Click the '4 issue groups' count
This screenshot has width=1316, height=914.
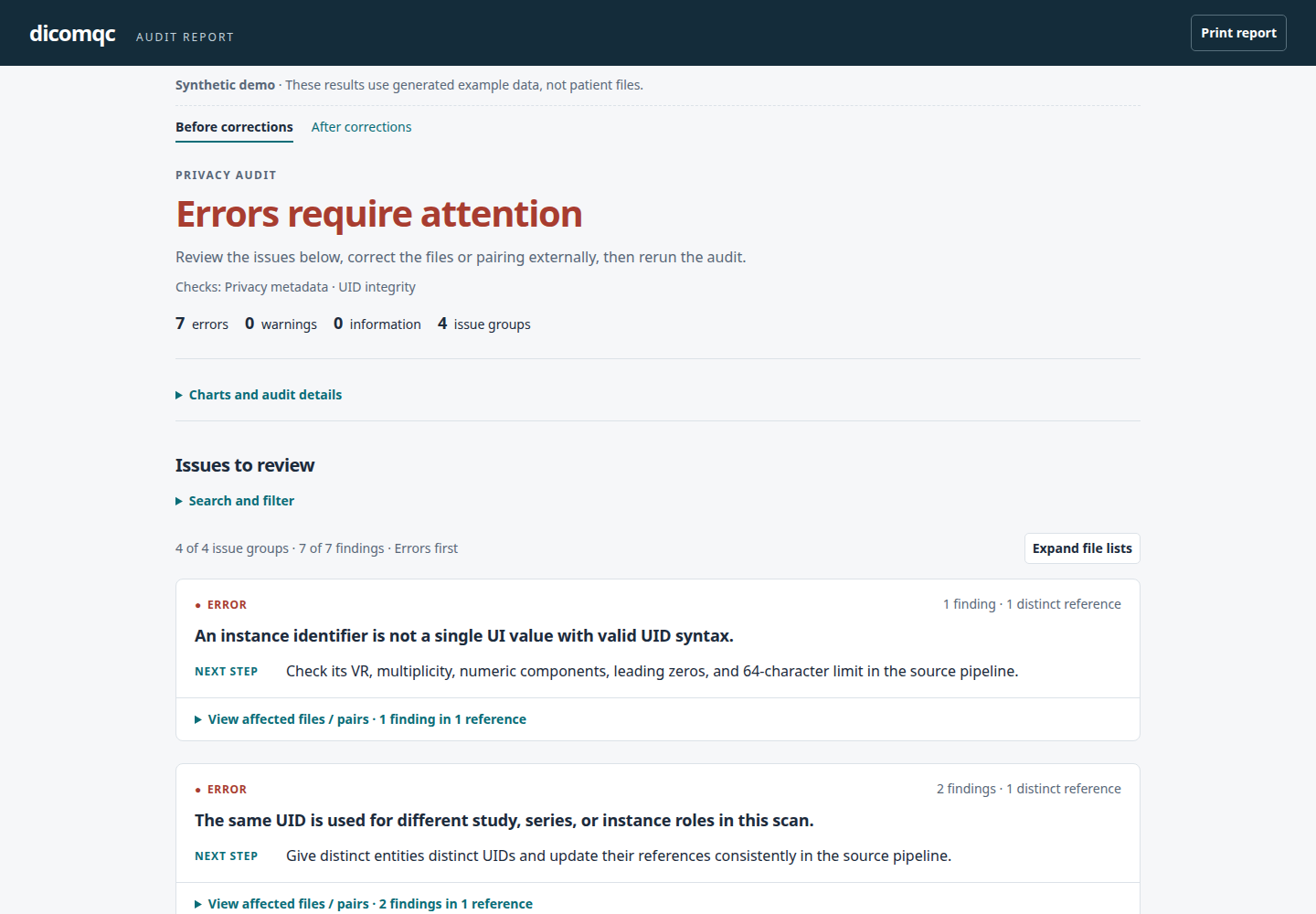point(484,324)
